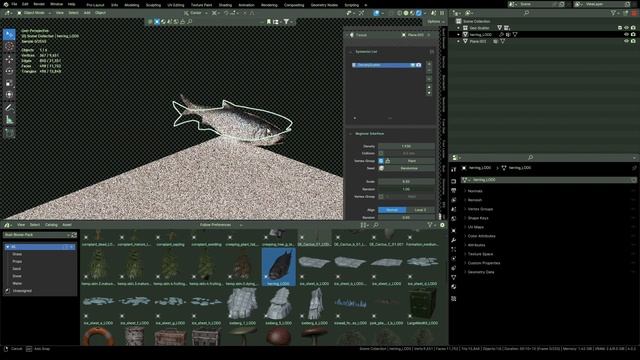The height and width of the screenshot is (360, 640).
Task: Open the viewport editor type menu
Action: pyautogui.click(x=8, y=13)
